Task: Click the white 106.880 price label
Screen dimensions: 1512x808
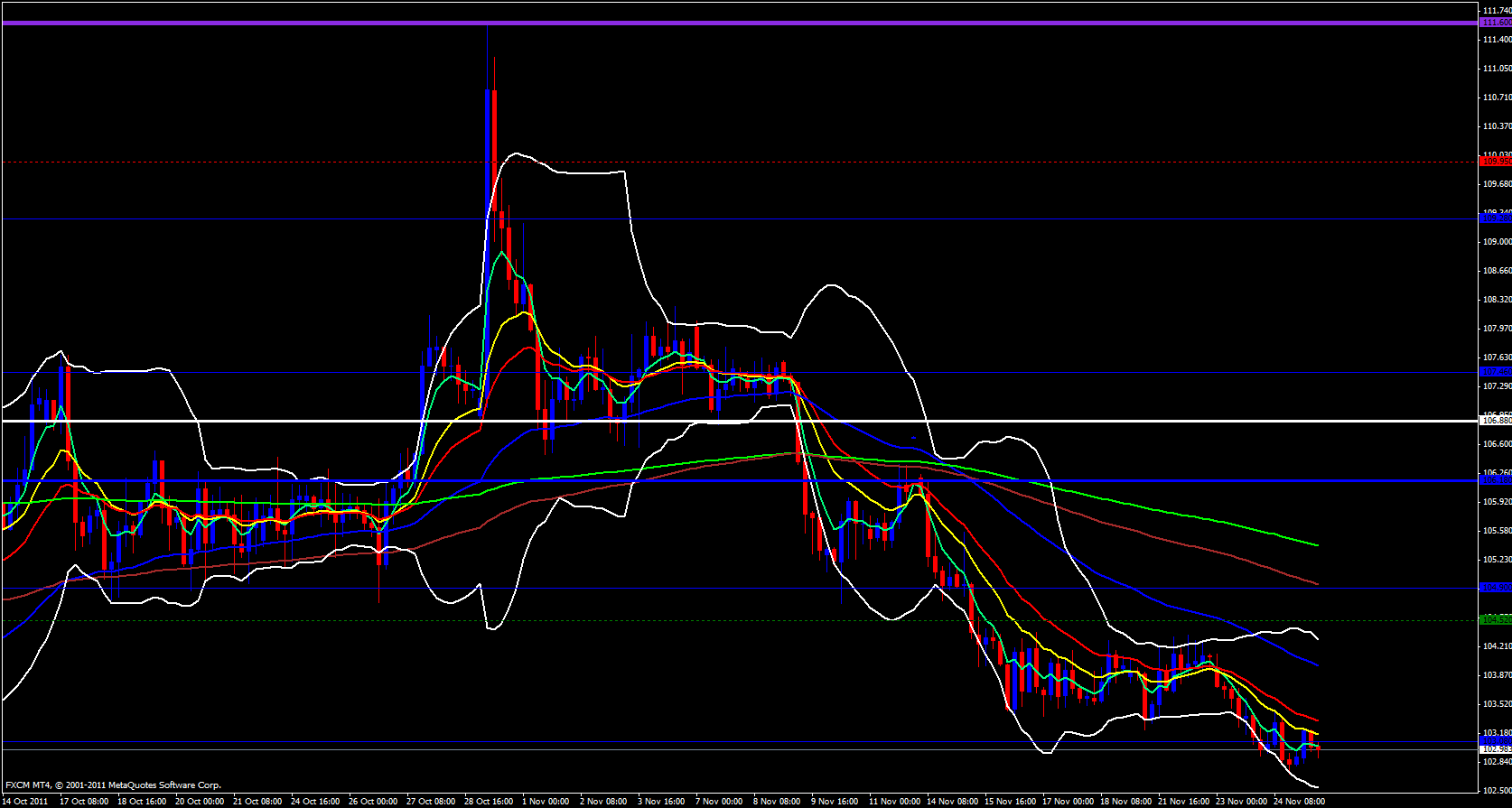Action: coord(1496,421)
